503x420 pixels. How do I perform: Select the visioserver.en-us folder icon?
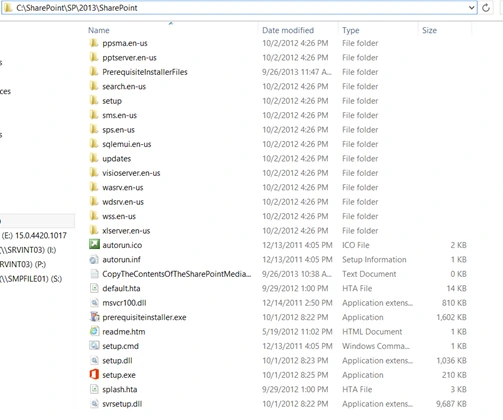click(x=94, y=173)
